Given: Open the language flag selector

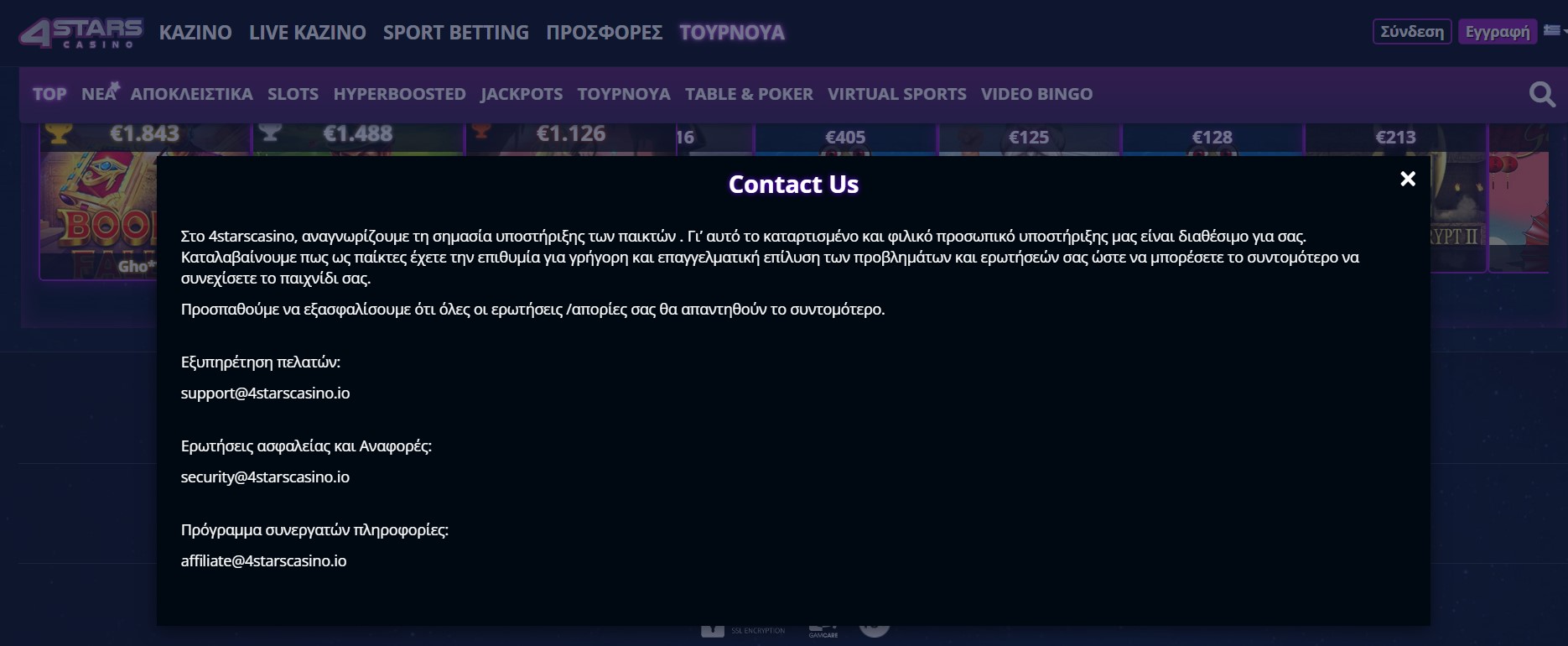Looking at the screenshot, I should tap(1554, 31).
